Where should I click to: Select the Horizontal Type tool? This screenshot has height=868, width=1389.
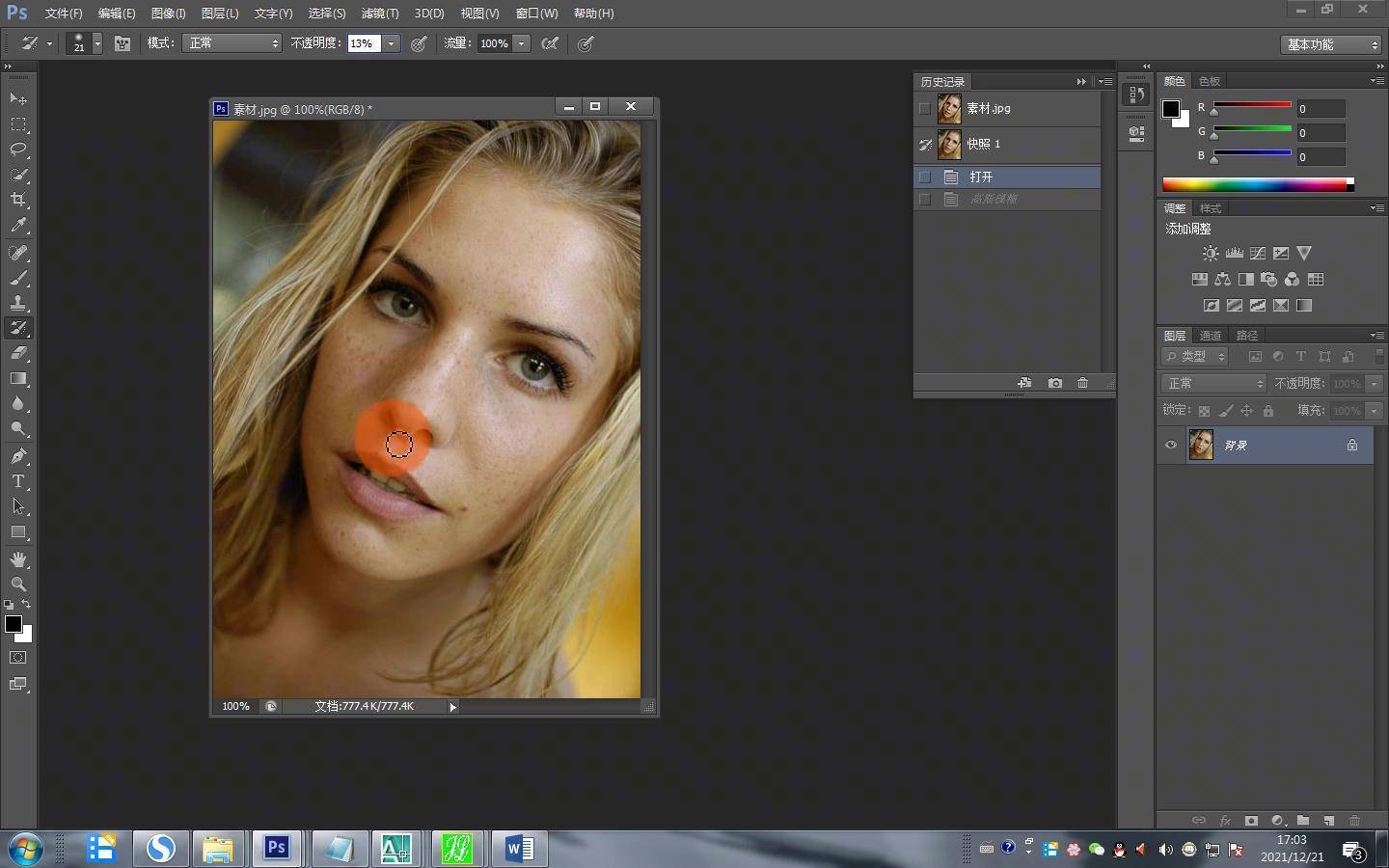tap(18, 481)
